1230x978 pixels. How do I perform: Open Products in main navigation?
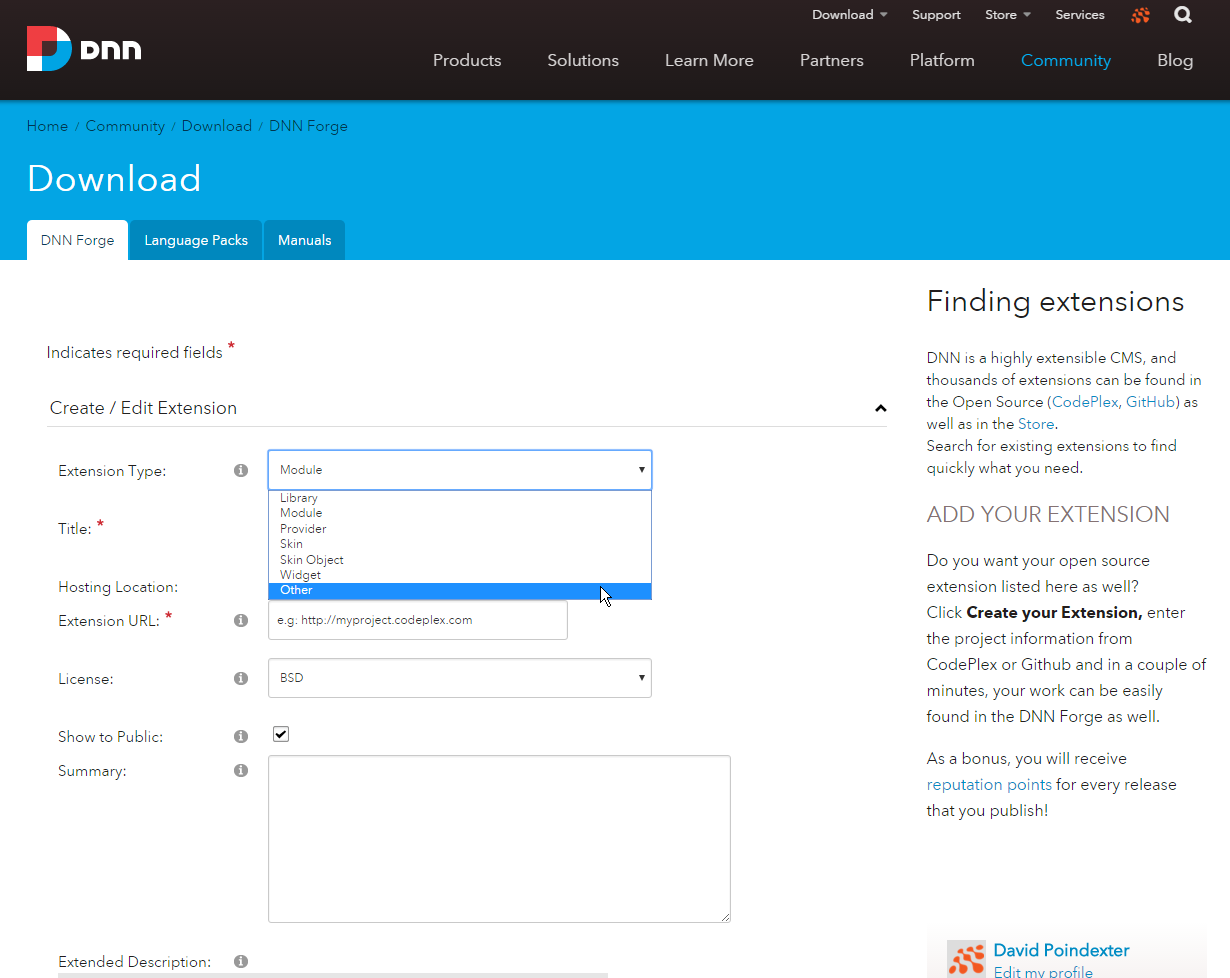(467, 60)
